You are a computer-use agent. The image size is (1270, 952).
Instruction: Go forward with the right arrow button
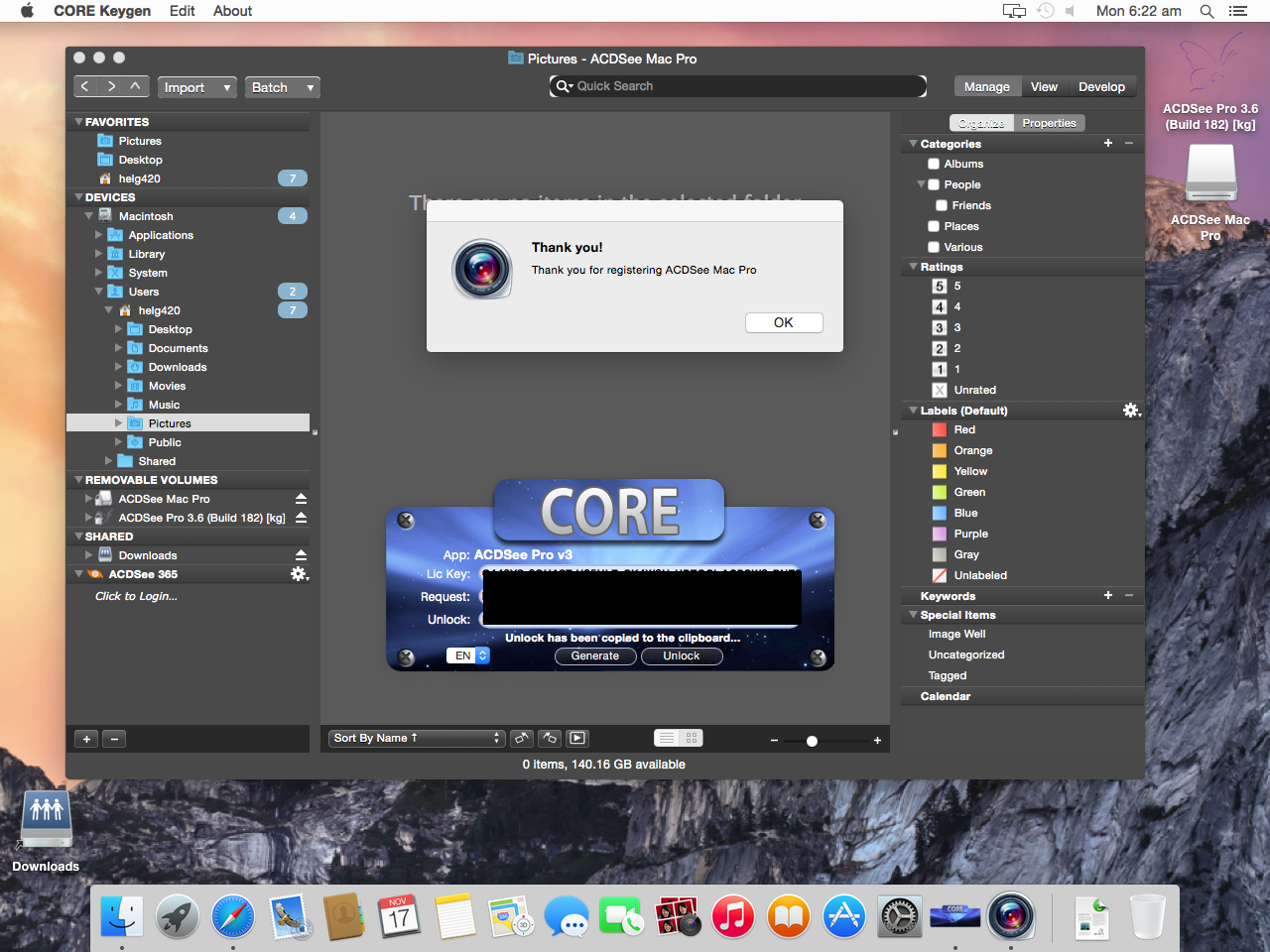[111, 86]
